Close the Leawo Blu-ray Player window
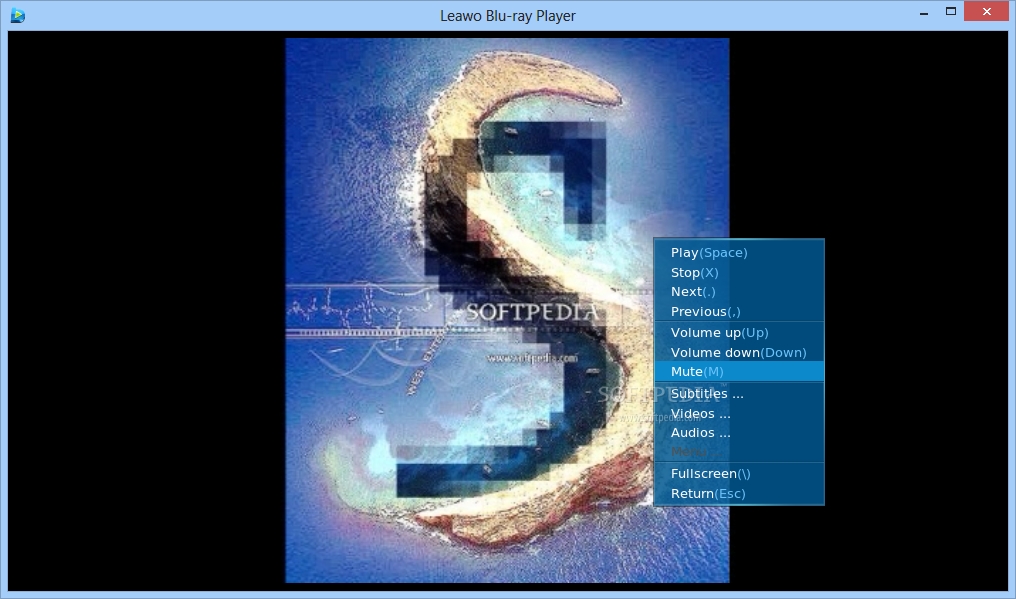This screenshot has width=1016, height=599. point(987,12)
